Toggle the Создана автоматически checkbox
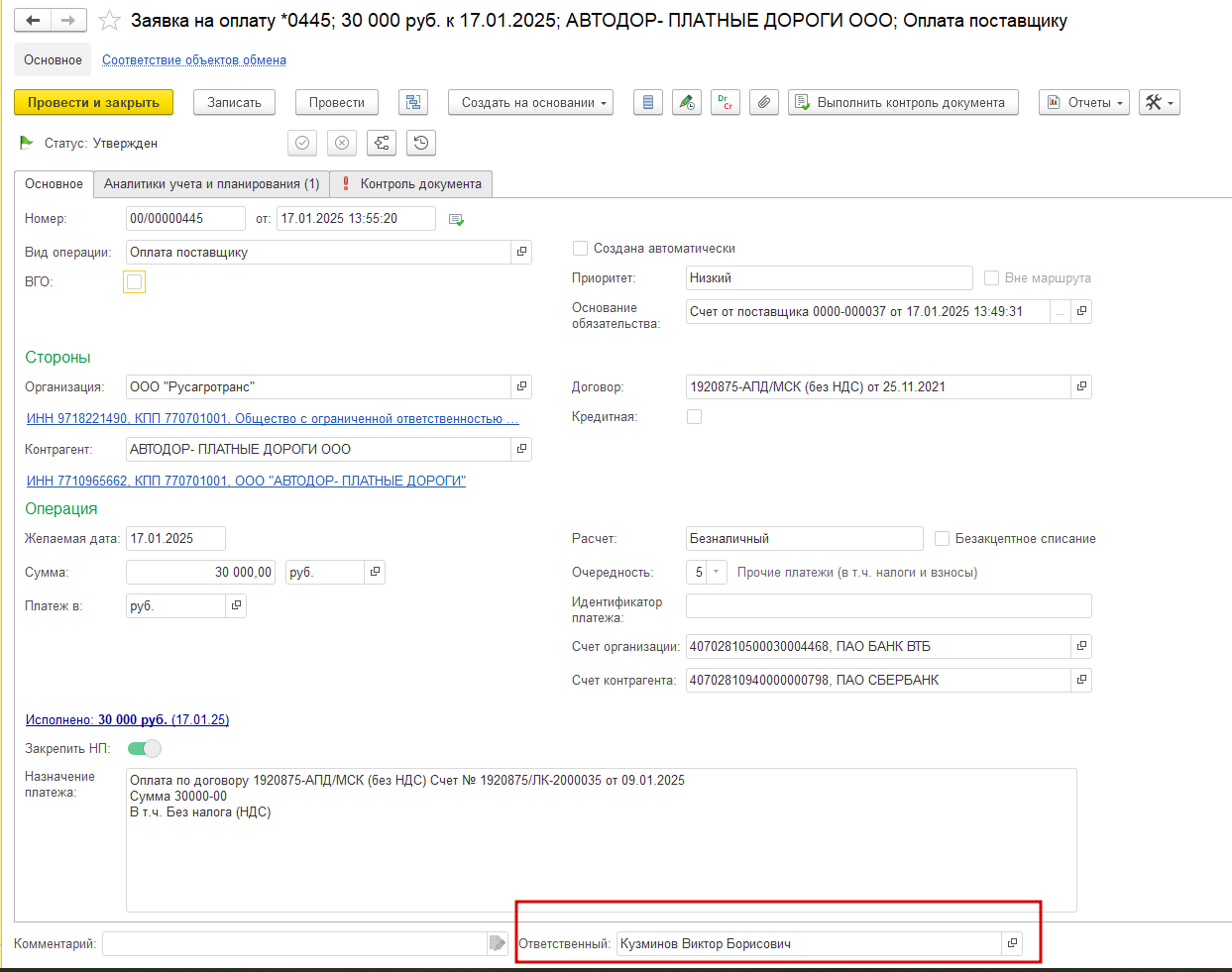The height and width of the screenshot is (972, 1232). tap(581, 249)
